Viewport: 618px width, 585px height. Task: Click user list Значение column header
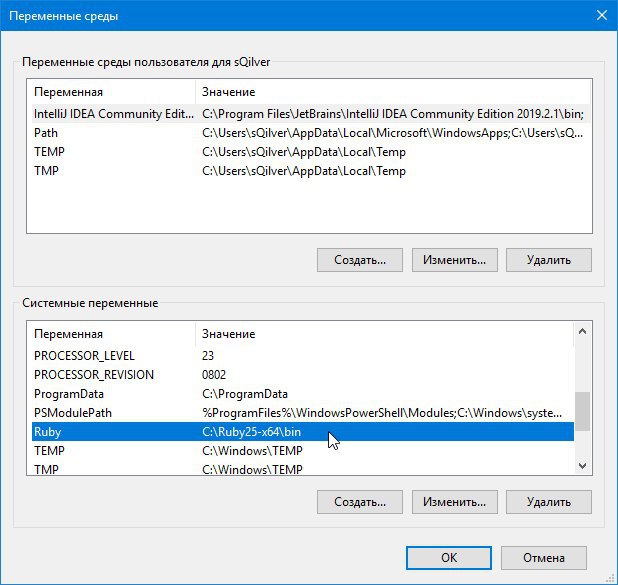[393, 92]
